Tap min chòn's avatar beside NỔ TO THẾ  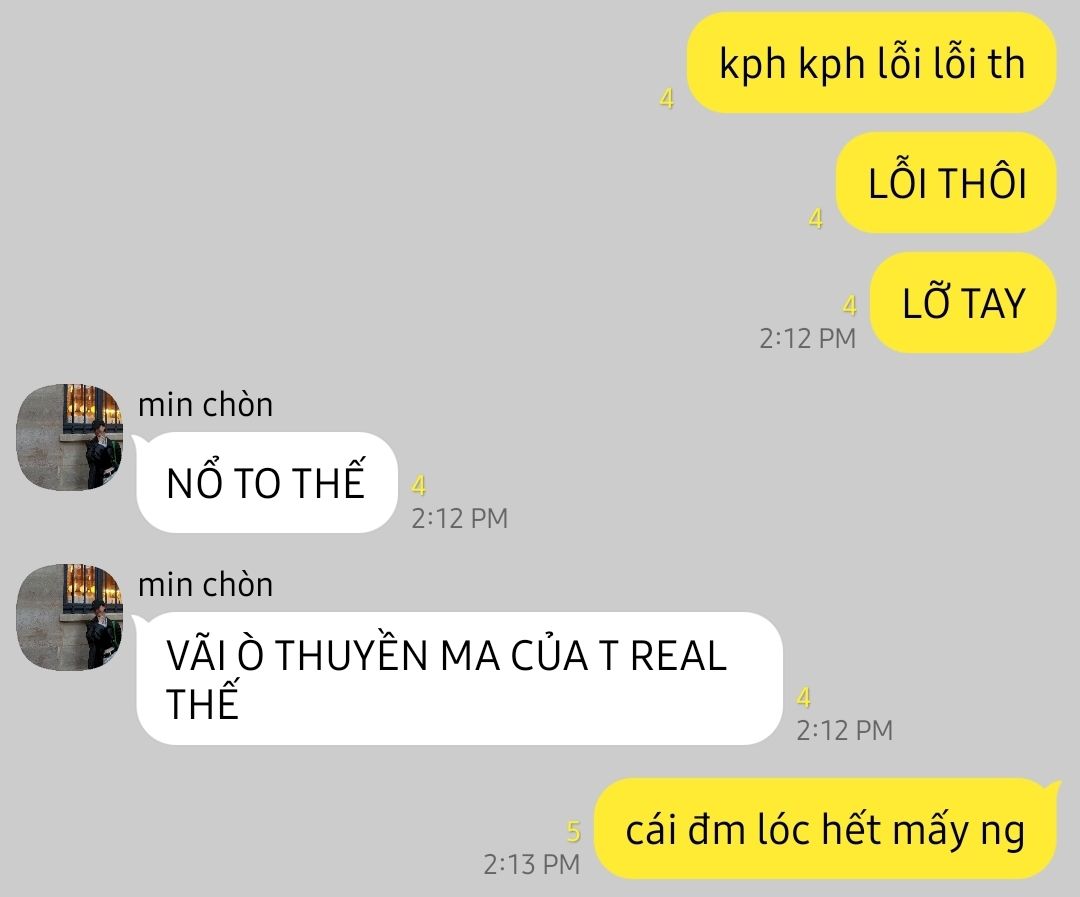coord(69,437)
